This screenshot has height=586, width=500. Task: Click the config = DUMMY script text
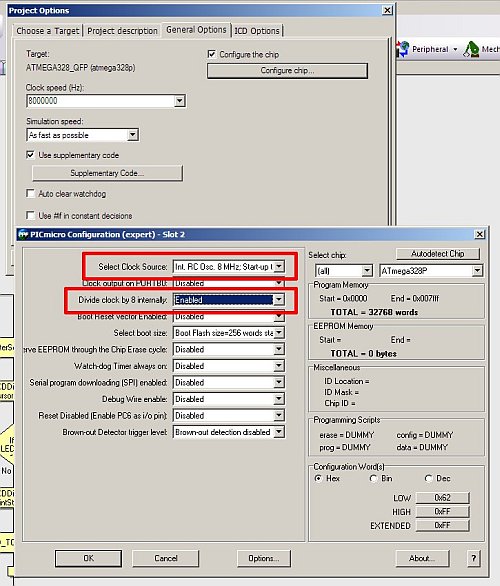tap(425, 435)
